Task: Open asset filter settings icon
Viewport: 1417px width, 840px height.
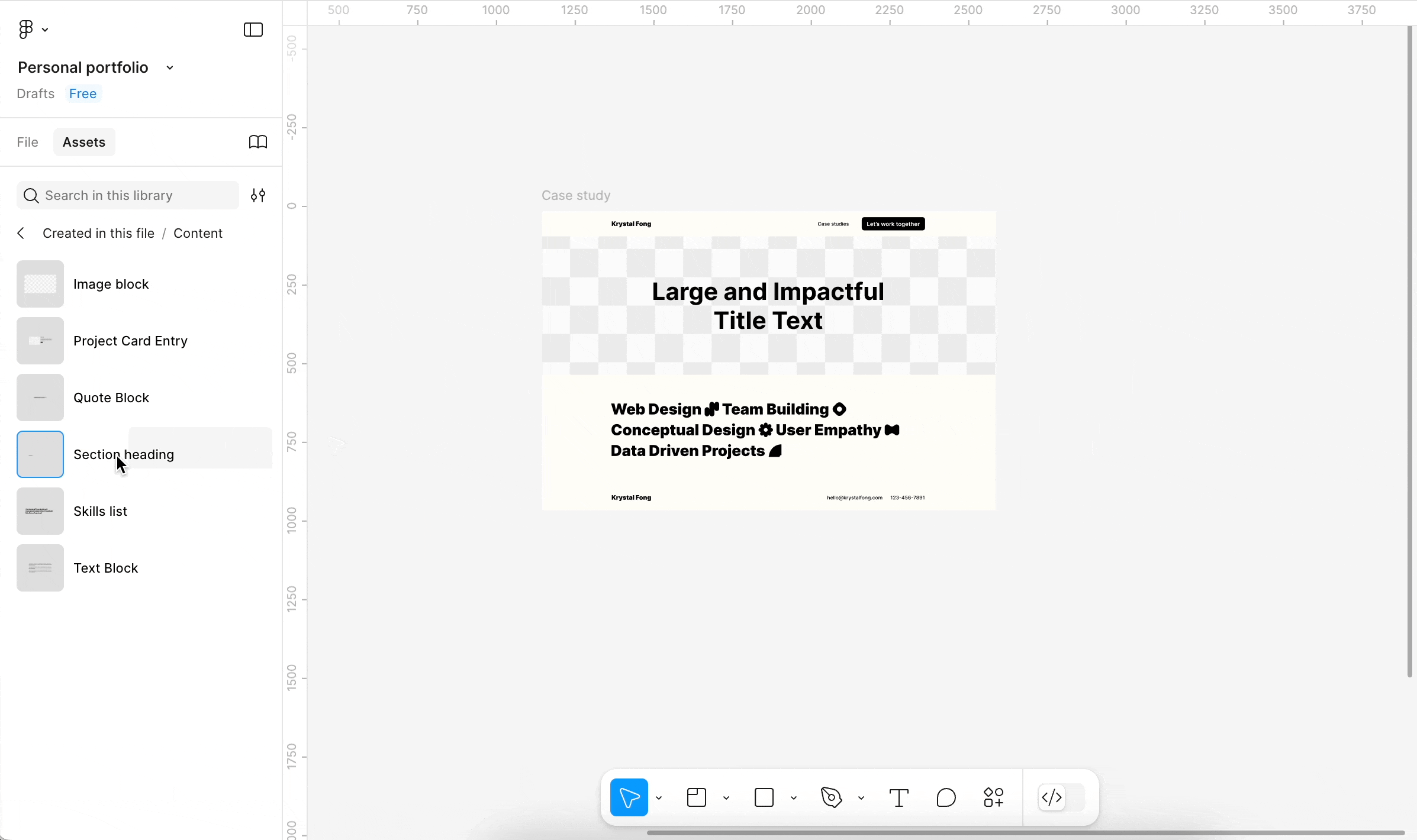Action: (x=257, y=195)
